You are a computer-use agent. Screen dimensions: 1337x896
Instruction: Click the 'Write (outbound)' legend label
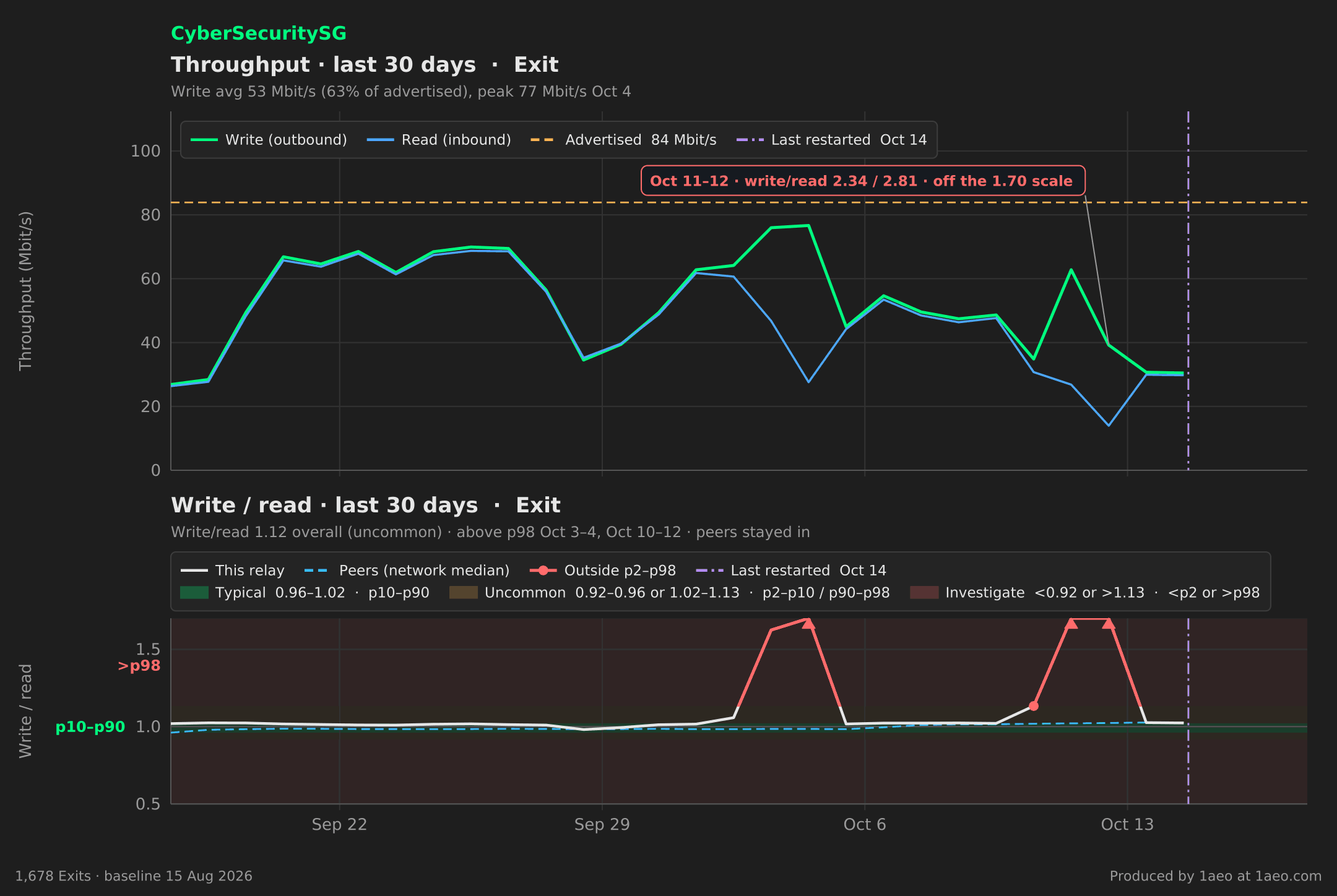point(286,140)
